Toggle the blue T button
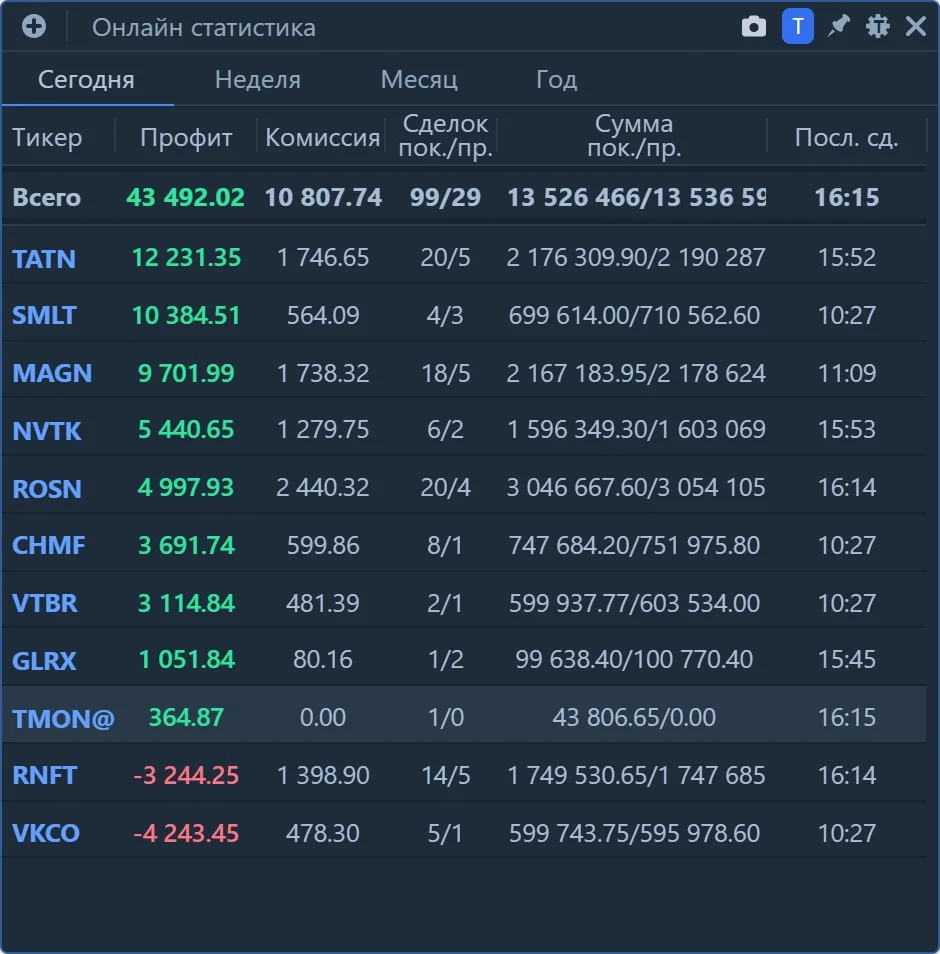This screenshot has width=940, height=954. [798, 26]
